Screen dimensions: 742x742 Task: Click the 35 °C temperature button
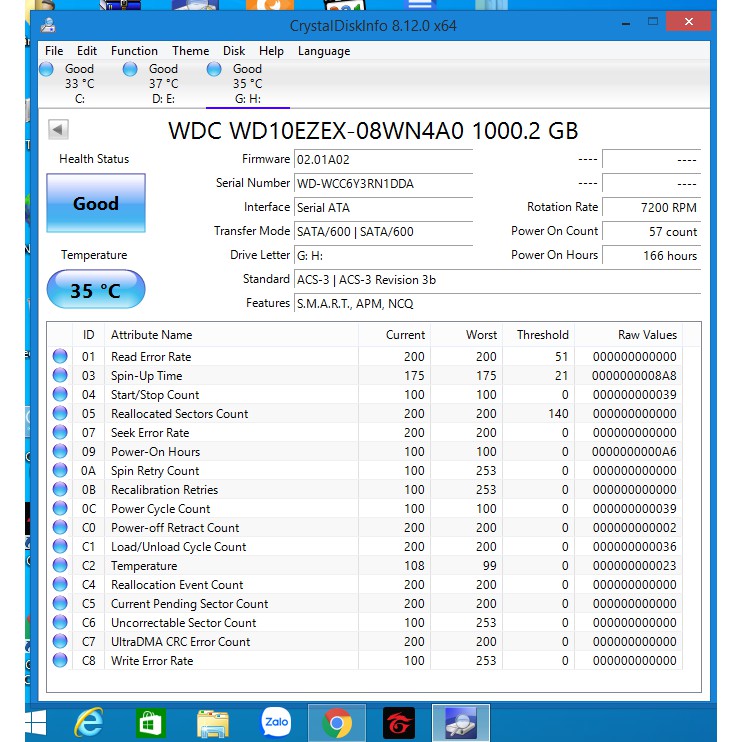click(x=96, y=289)
